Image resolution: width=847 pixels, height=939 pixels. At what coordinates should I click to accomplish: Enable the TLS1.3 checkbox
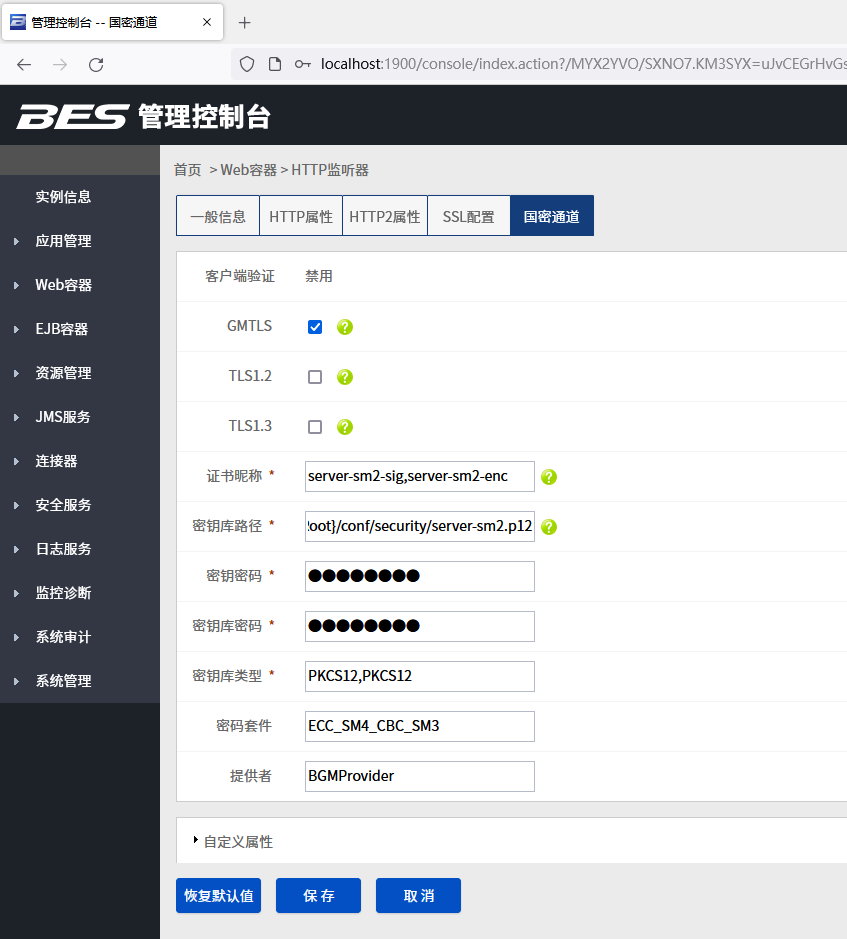click(x=315, y=427)
